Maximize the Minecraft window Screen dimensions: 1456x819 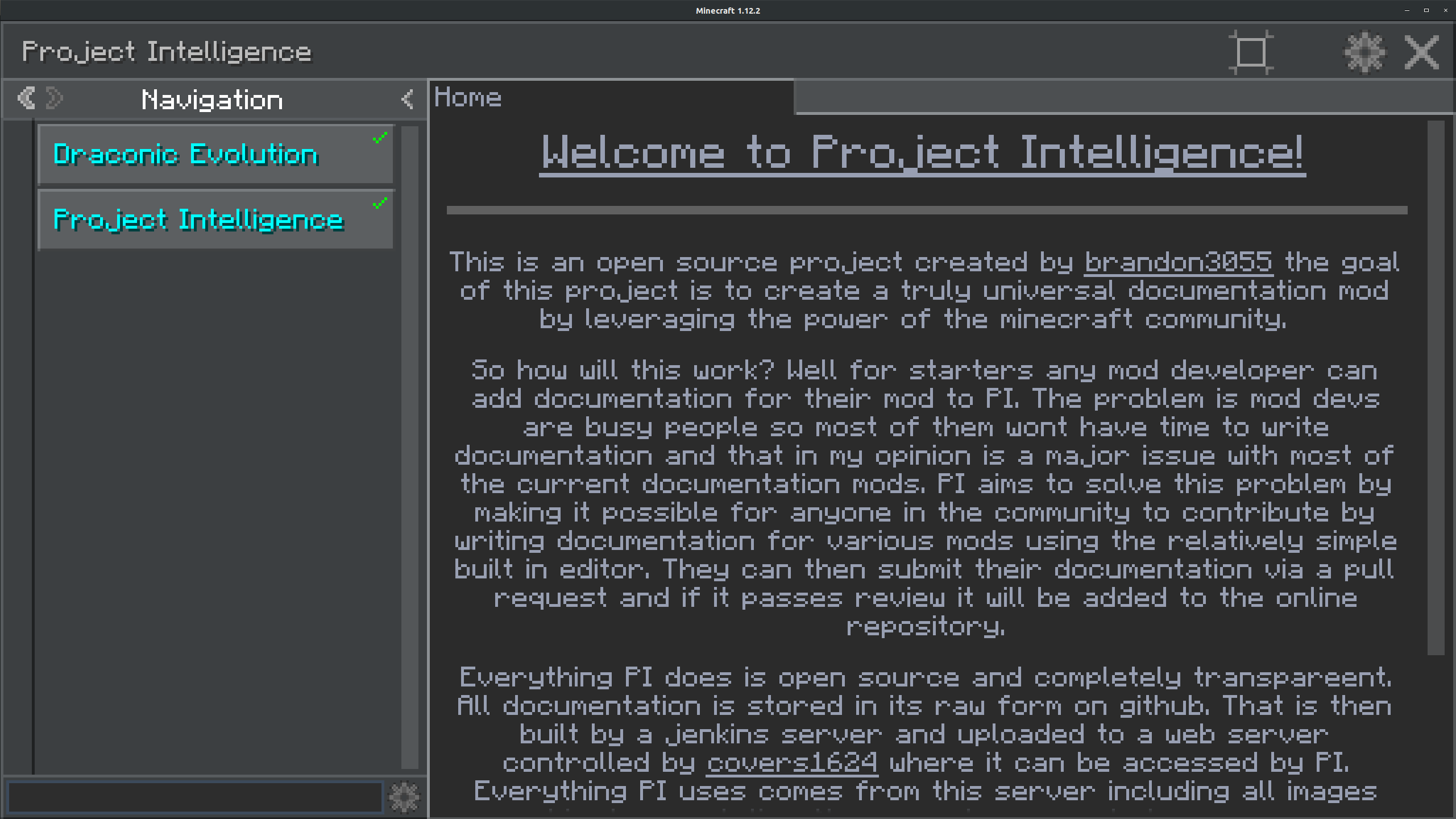[x=1426, y=10]
